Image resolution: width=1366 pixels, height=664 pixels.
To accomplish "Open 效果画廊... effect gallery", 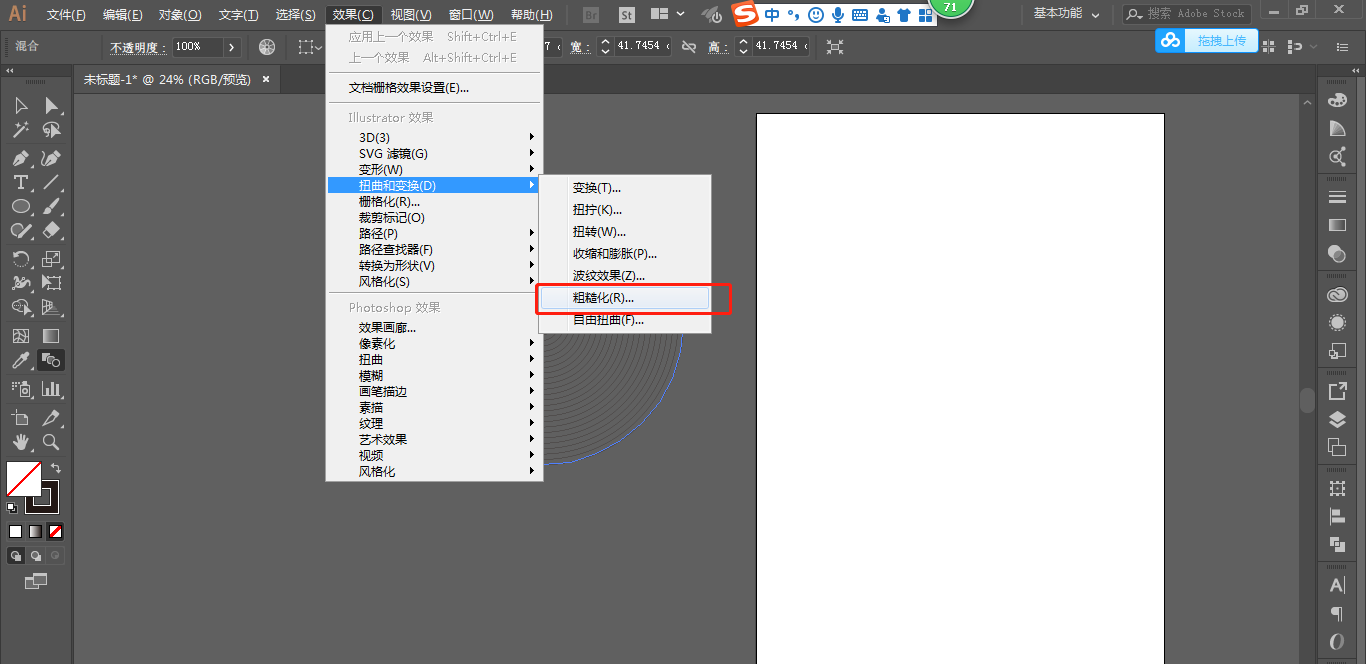I will (434, 327).
